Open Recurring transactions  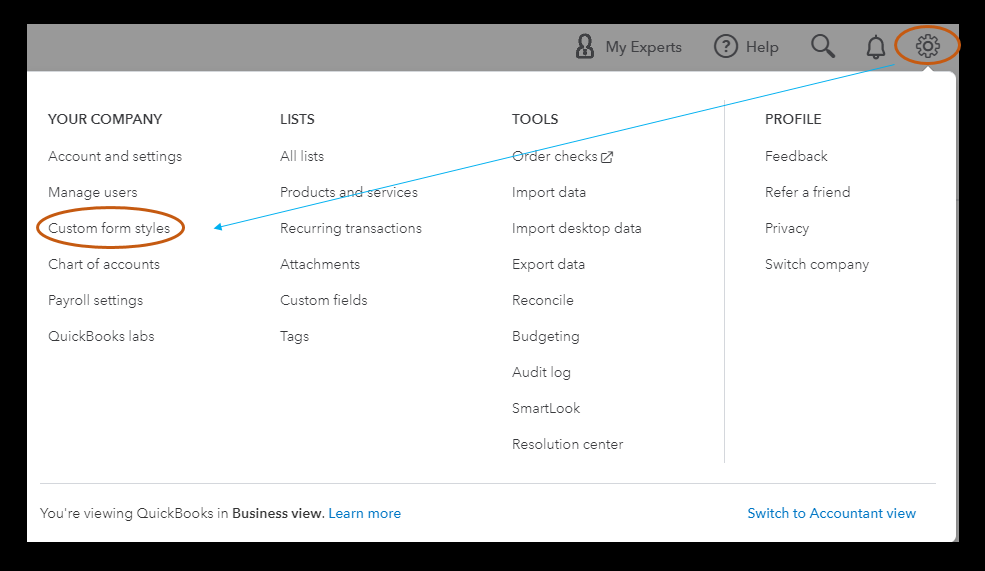pyautogui.click(x=351, y=228)
